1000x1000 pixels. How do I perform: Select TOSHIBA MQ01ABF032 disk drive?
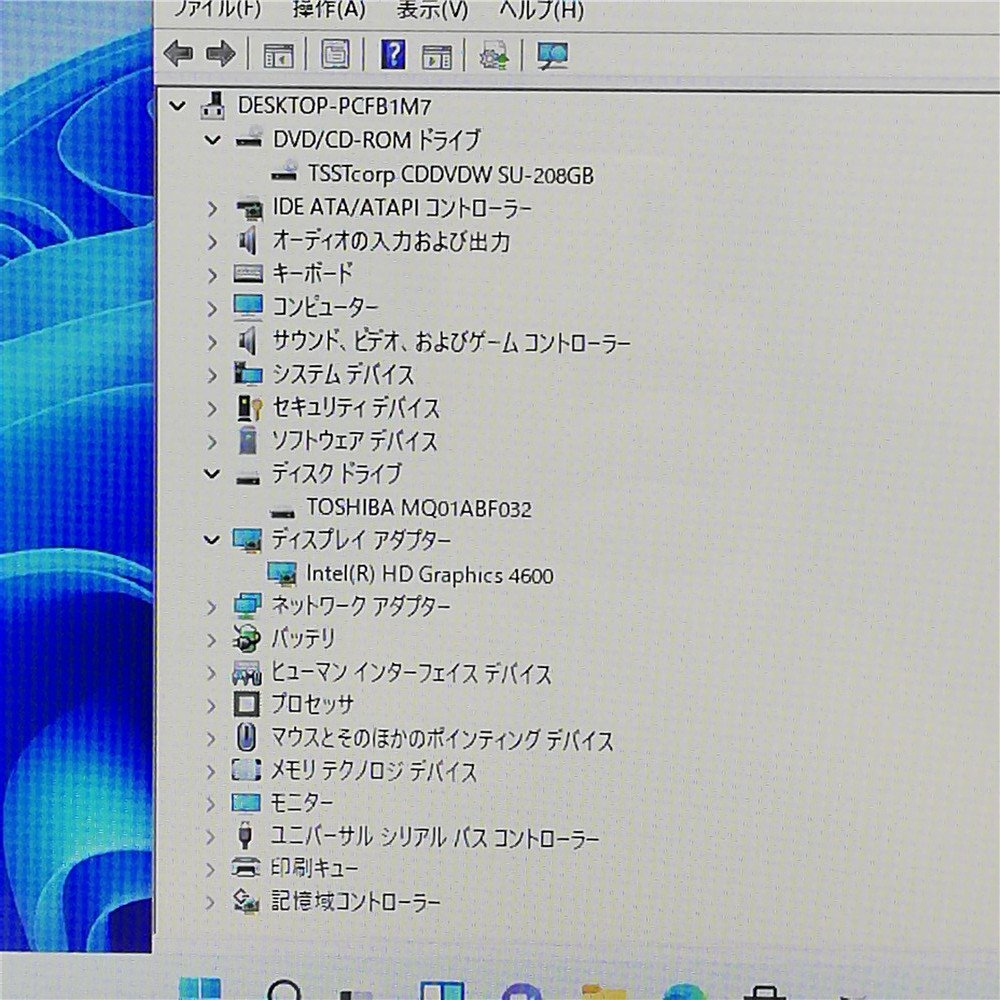[418, 508]
